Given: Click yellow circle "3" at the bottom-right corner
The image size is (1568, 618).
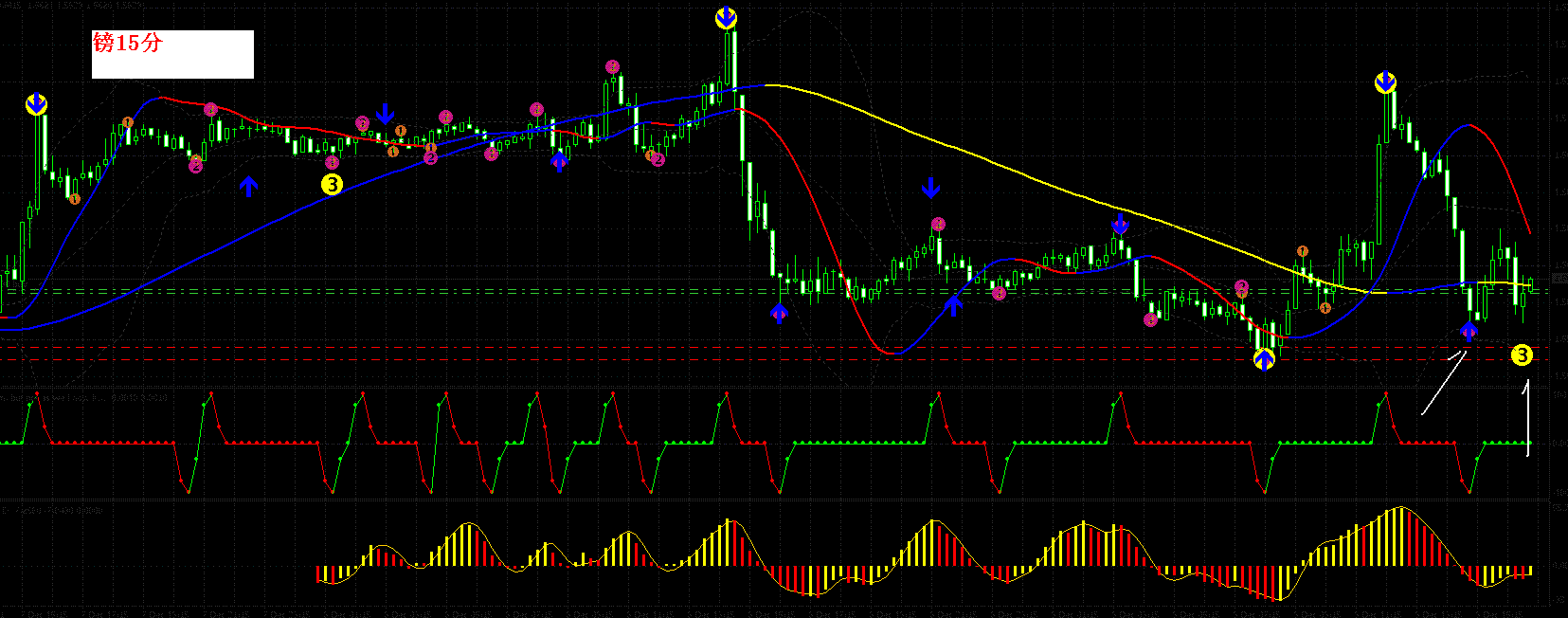Looking at the screenshot, I should tap(1521, 355).
